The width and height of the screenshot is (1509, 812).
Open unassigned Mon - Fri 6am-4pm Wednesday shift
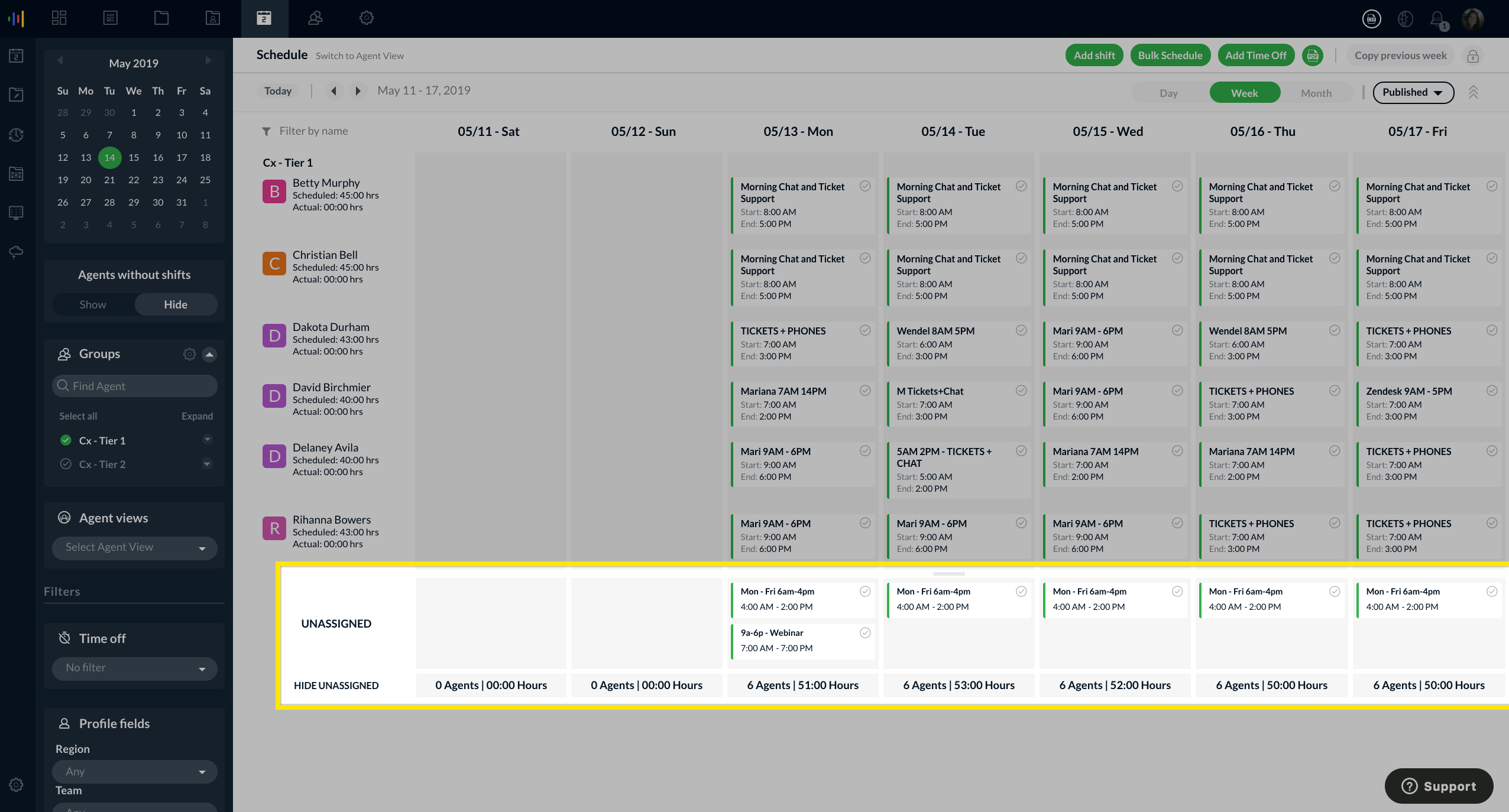click(1115, 599)
